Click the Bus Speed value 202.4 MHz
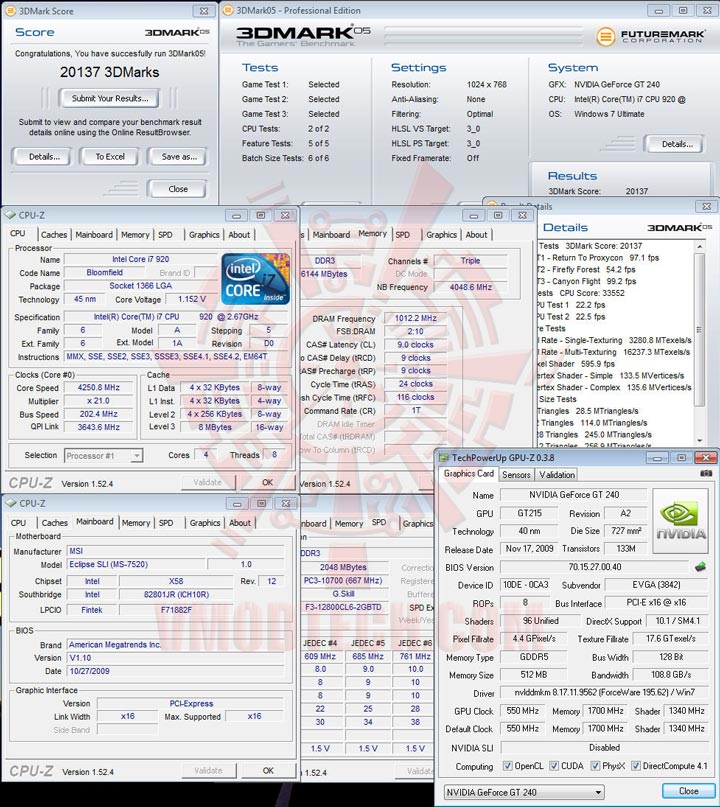720x807 pixels. click(98, 414)
